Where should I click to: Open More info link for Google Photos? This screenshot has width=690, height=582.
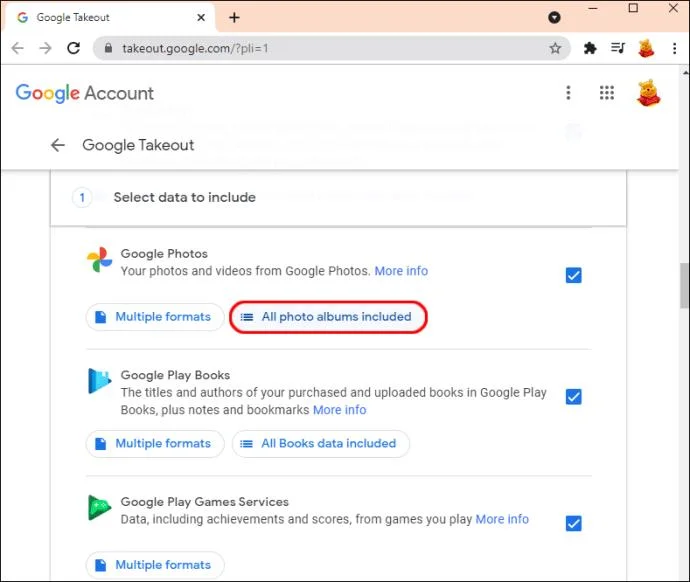tap(401, 271)
